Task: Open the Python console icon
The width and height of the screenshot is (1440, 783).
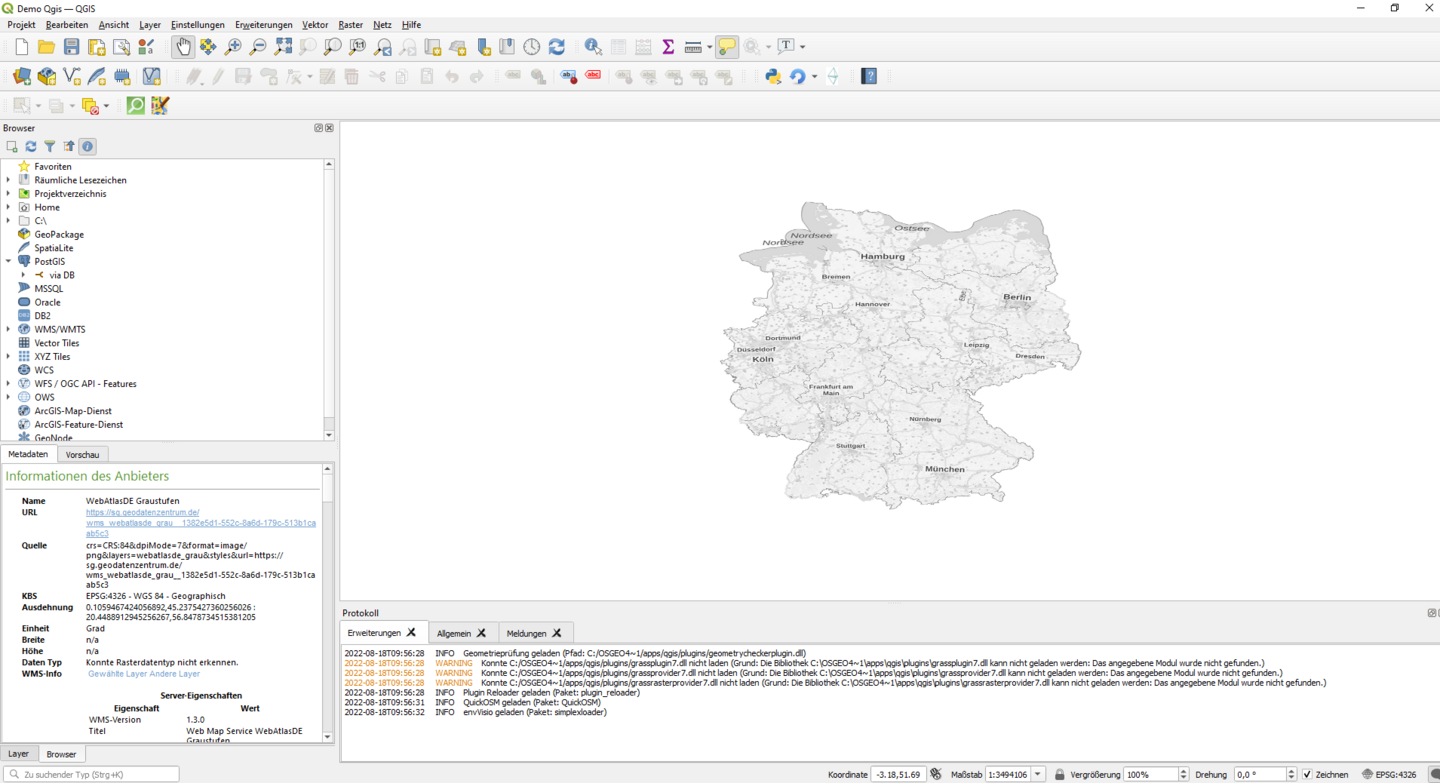Action: pos(773,76)
